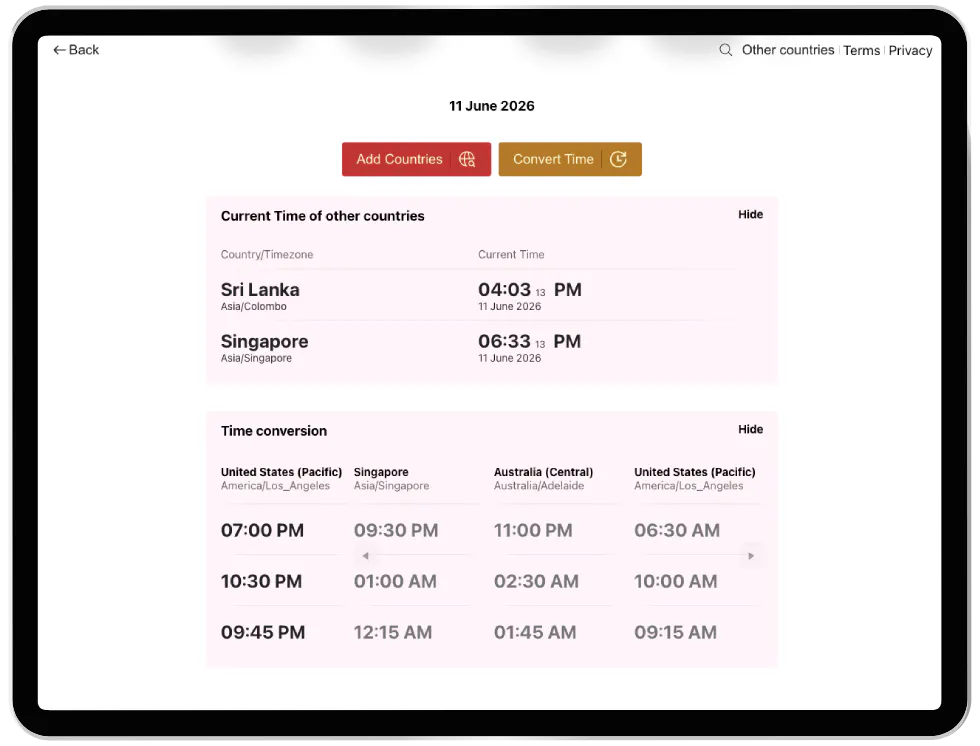Select the 09:45 PM source time
The height and width of the screenshot is (746, 980).
point(263,632)
